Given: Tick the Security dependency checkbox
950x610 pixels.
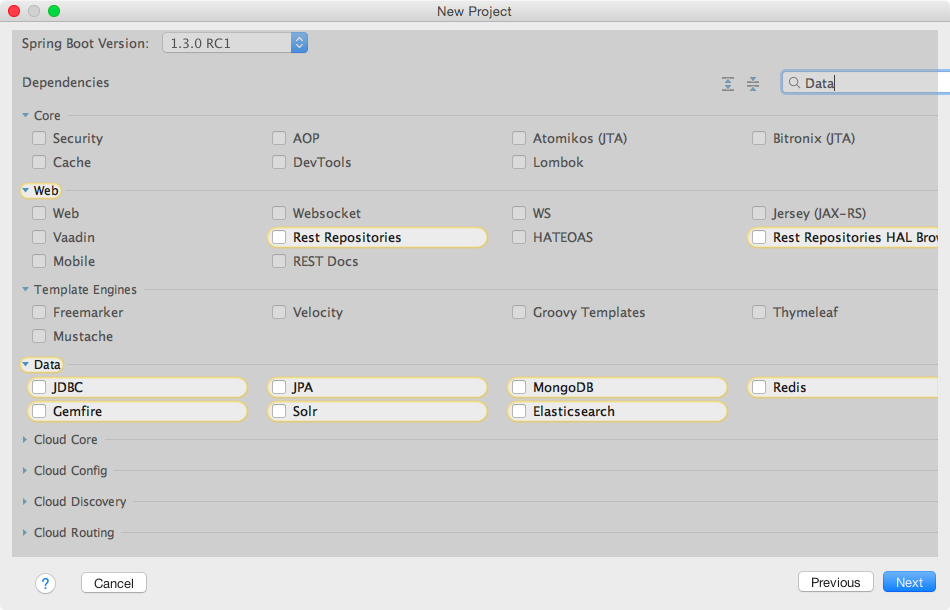Looking at the screenshot, I should [x=39, y=138].
